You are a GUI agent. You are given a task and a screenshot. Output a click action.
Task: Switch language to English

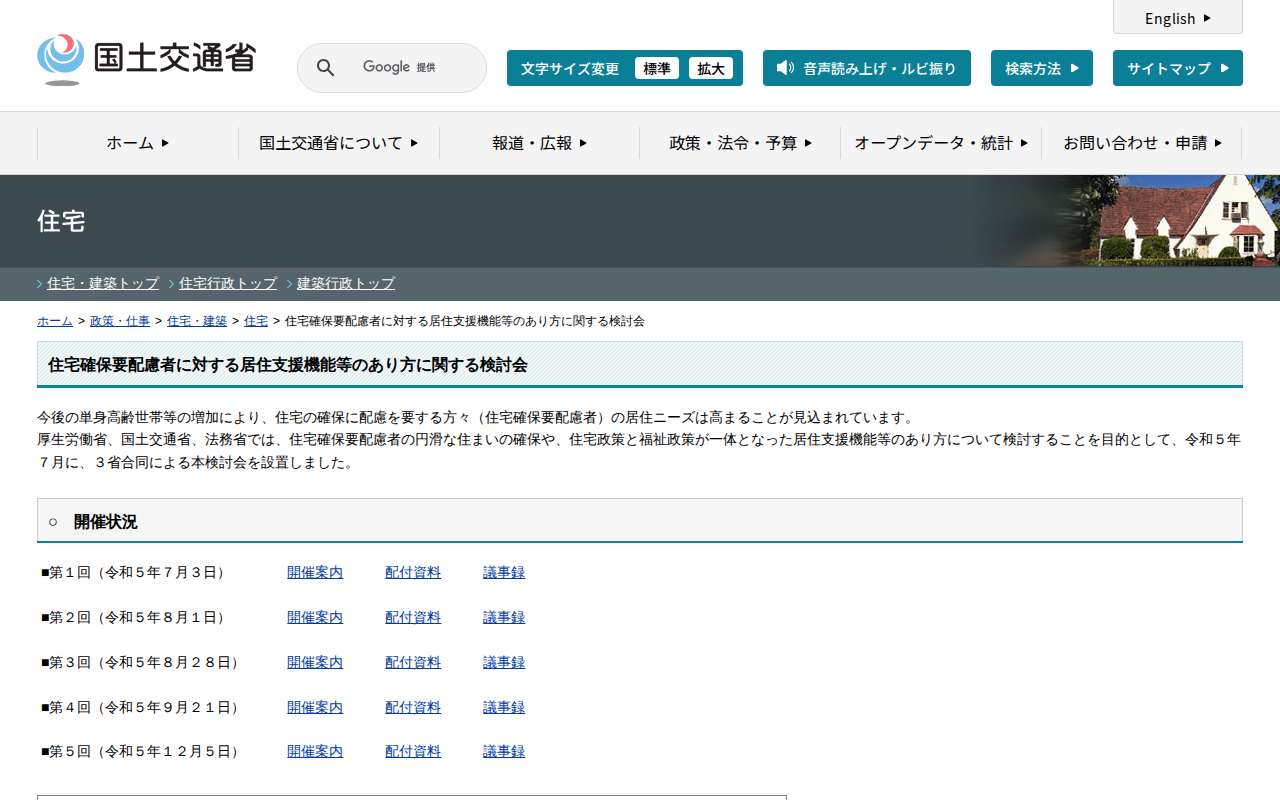coord(1177,18)
